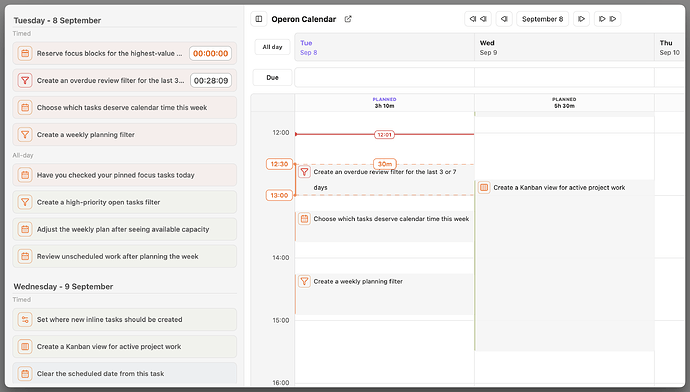Image resolution: width=690 pixels, height=392 pixels.
Task: Open 'Create a weekly planning filter' sidebar task text
Action: (x=86, y=135)
